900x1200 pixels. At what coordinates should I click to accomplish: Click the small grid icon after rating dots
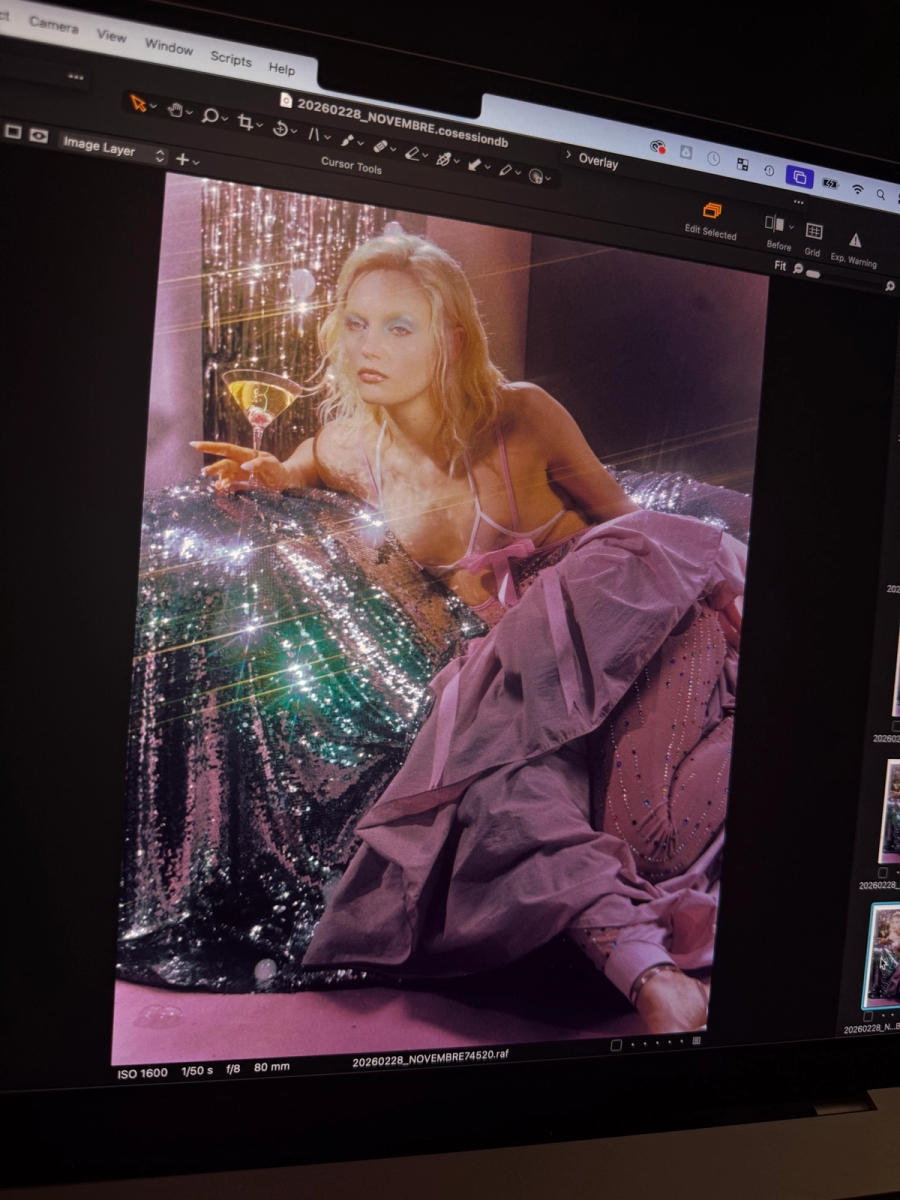click(697, 1041)
